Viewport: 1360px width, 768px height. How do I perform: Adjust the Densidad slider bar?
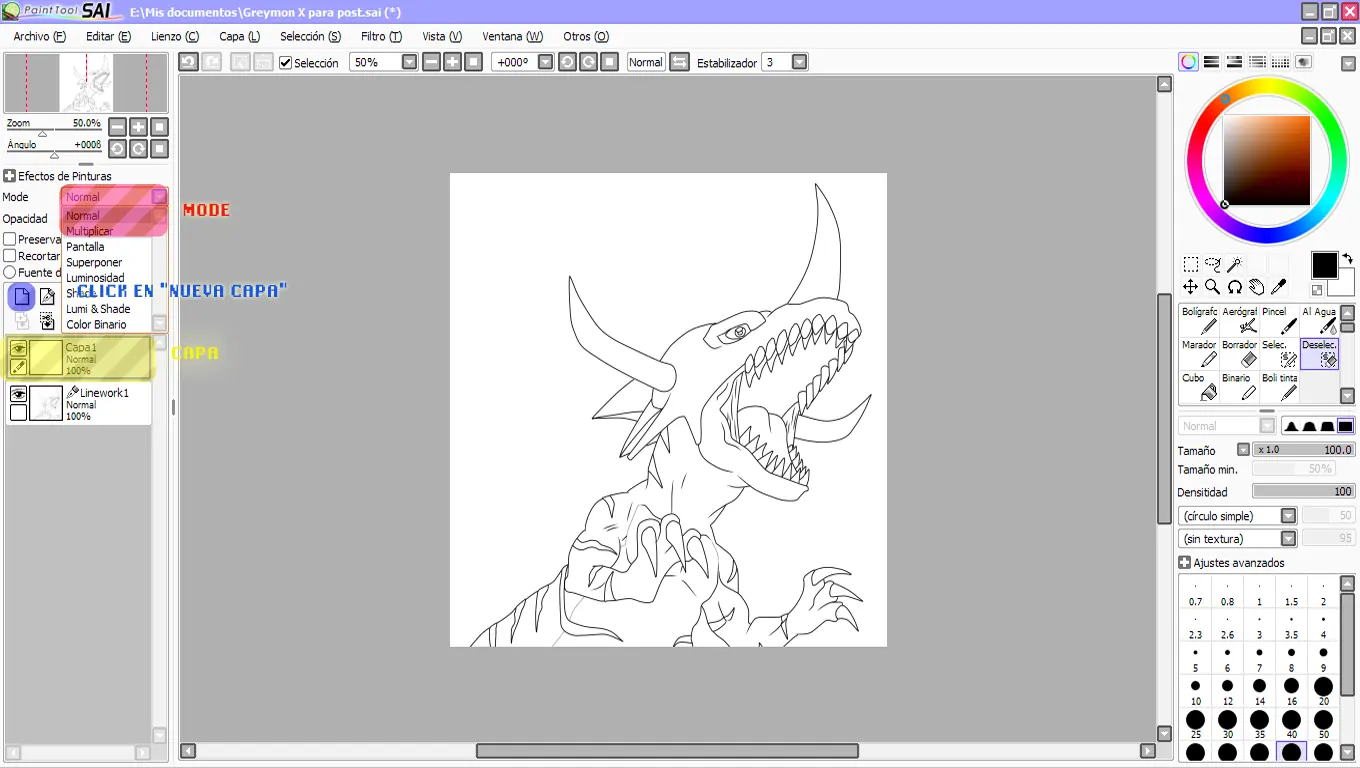coord(1304,492)
